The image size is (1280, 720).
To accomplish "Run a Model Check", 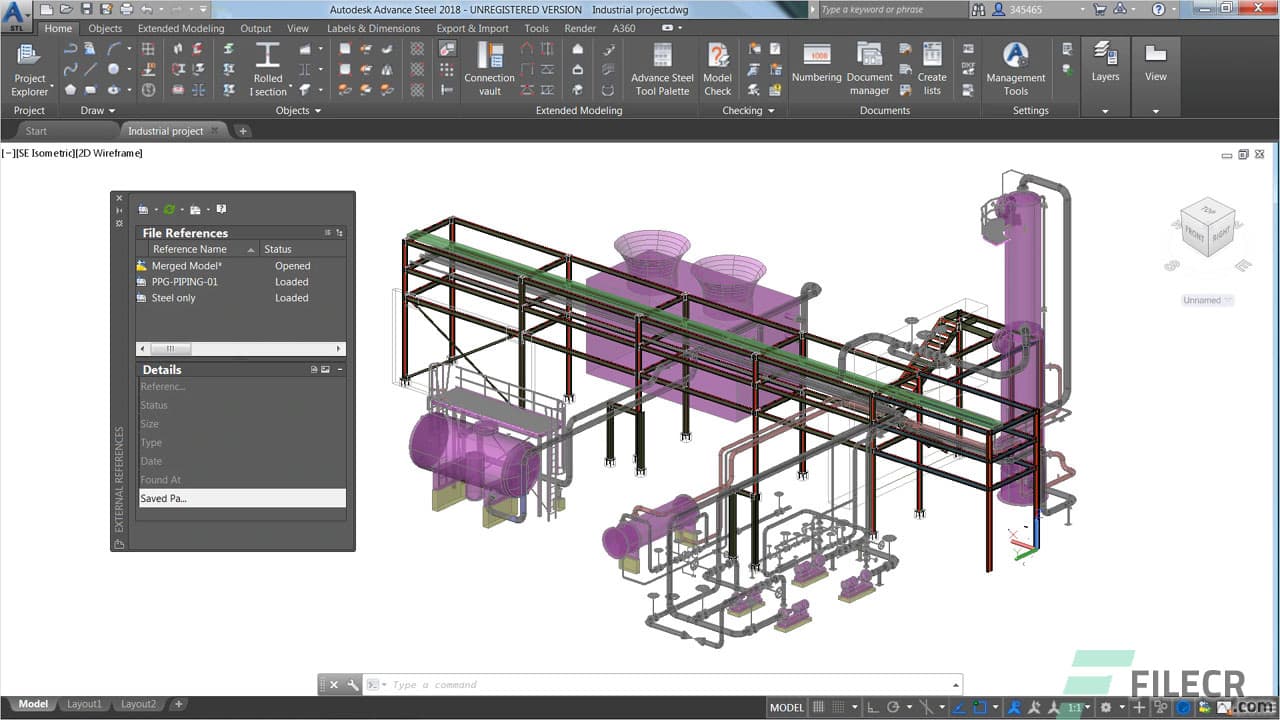I will pos(717,70).
